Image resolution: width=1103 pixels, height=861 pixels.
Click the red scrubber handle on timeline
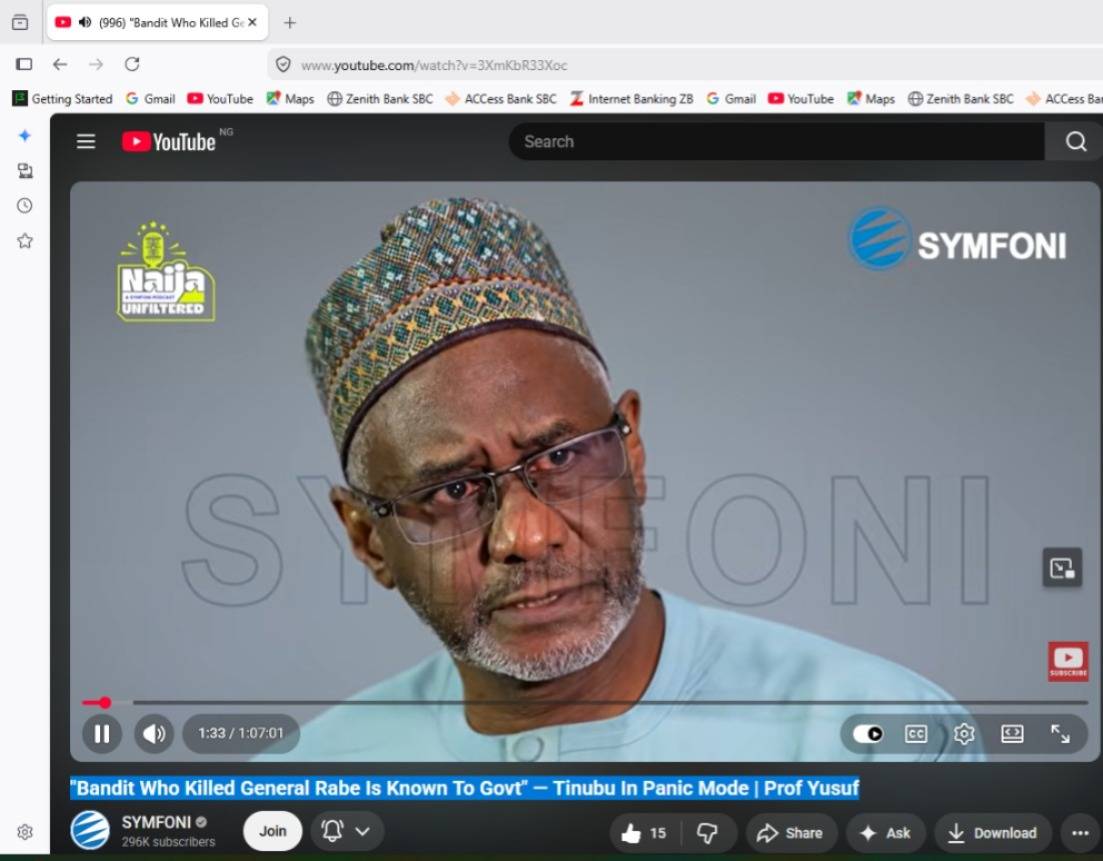[105, 702]
